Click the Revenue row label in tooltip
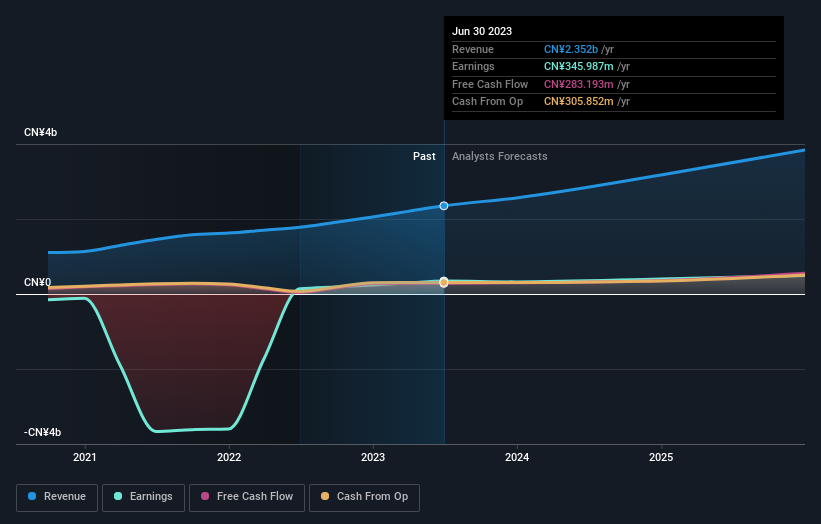 coord(473,49)
